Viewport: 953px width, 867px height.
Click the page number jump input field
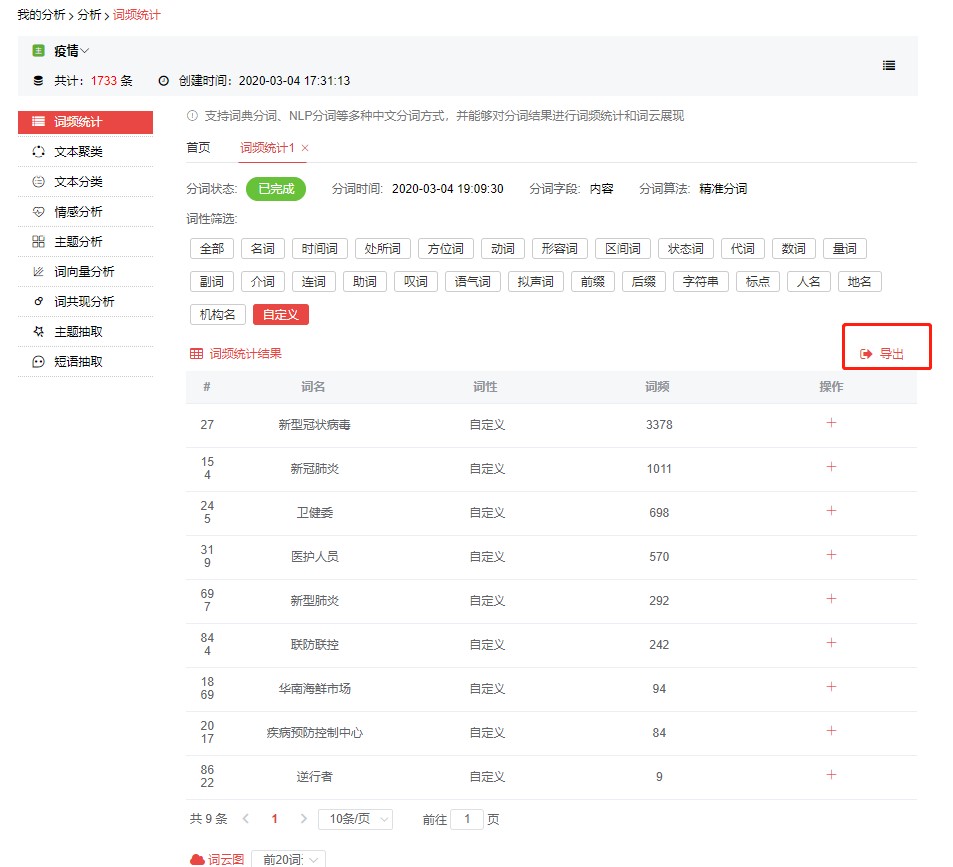point(467,819)
